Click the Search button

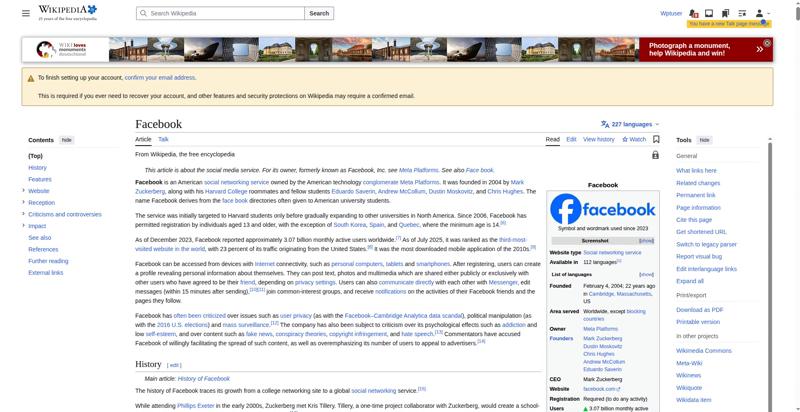(x=319, y=13)
